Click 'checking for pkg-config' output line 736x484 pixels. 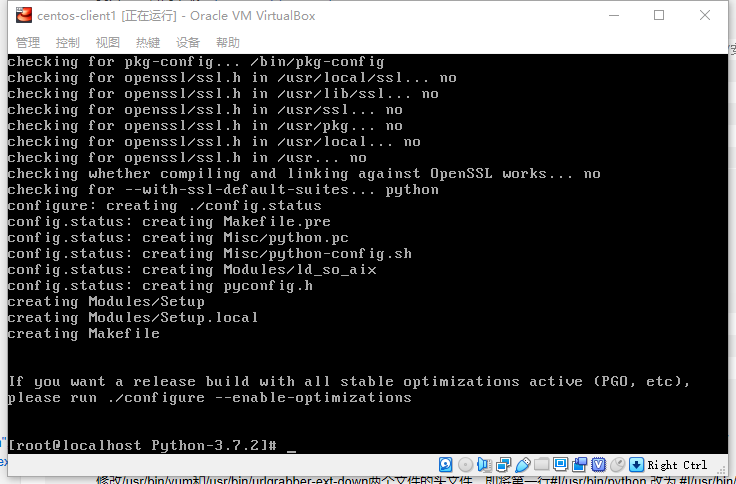tap(196, 61)
